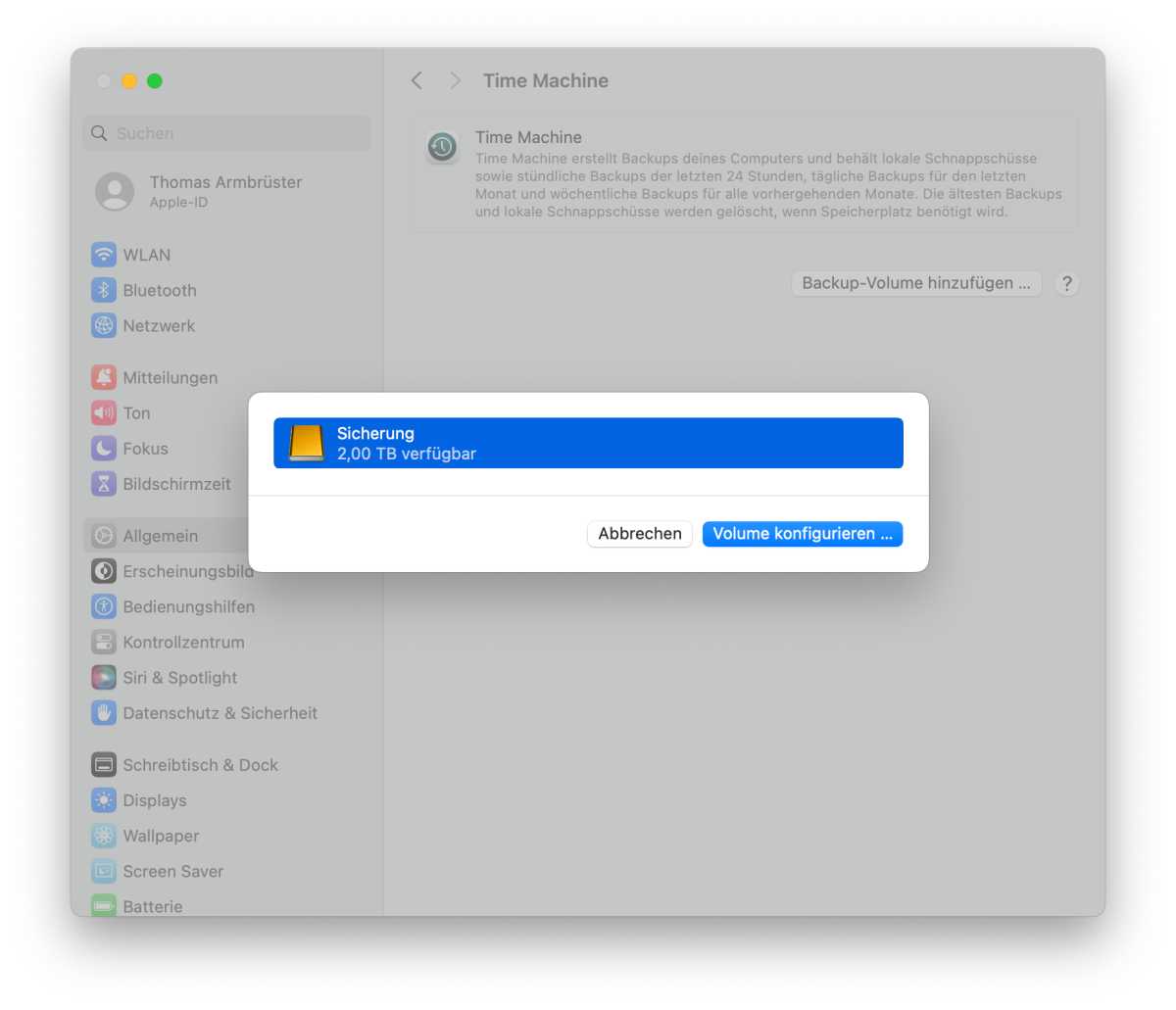Select the Bedienungshilfen sidebar label
1176x1010 pixels.
(188, 606)
